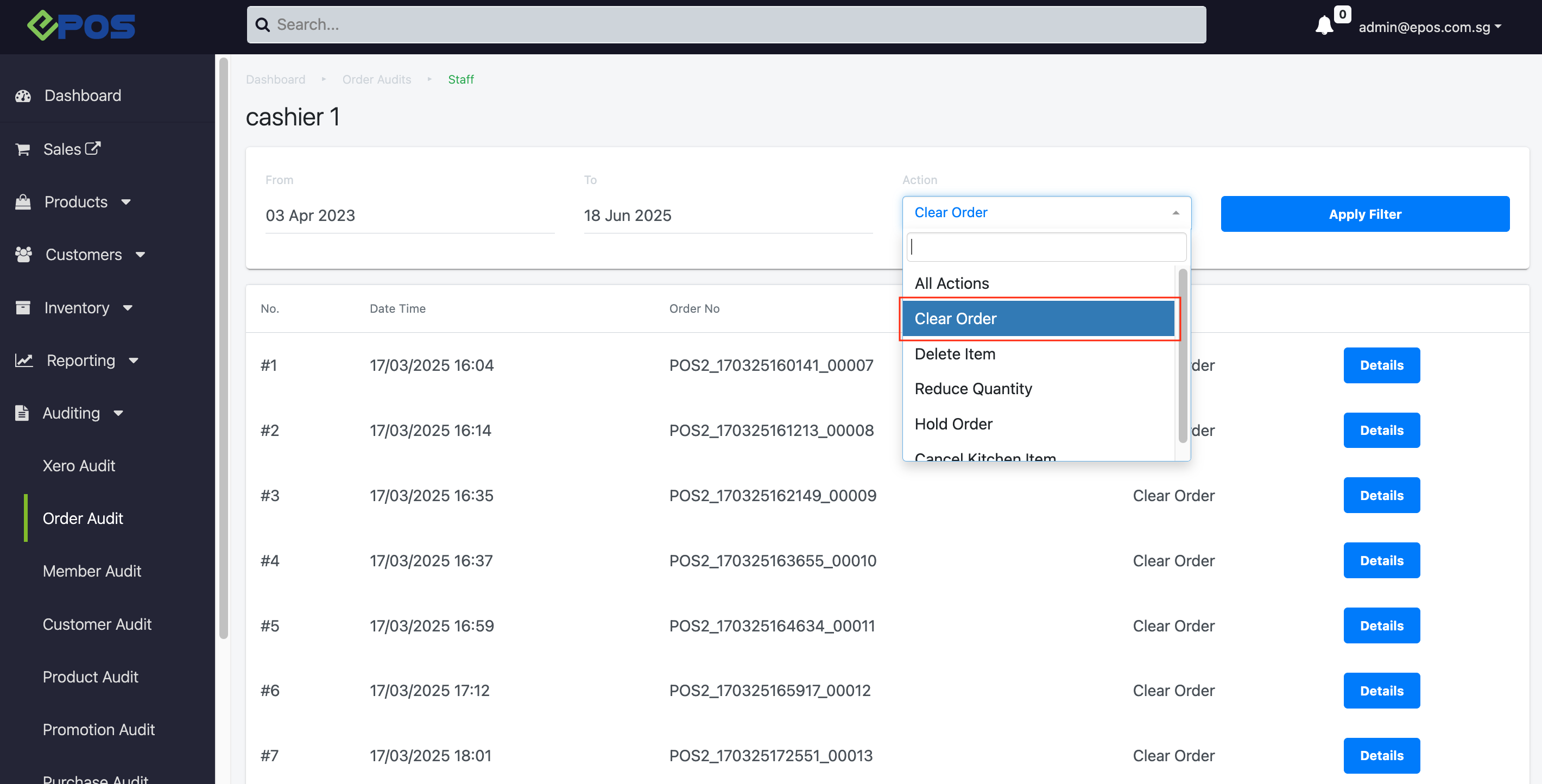The width and height of the screenshot is (1542, 784).
Task: Click the Customers group icon
Action: (x=23, y=254)
